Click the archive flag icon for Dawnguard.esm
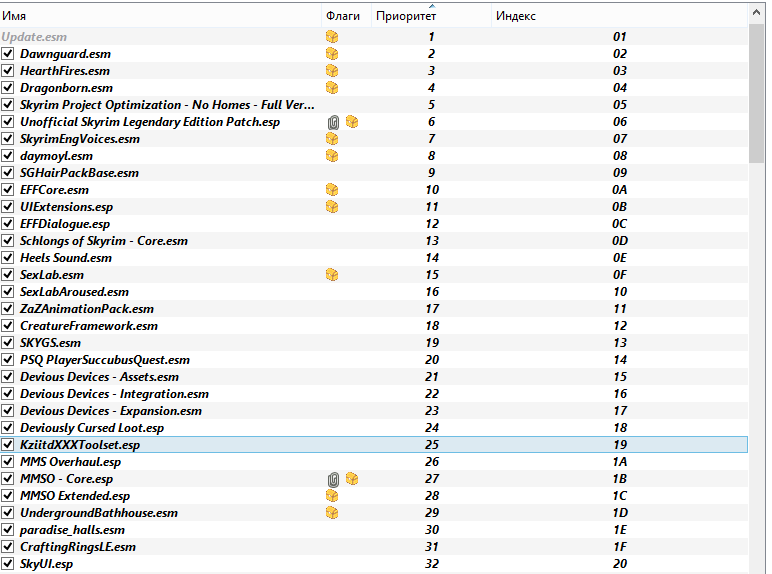 tap(332, 54)
